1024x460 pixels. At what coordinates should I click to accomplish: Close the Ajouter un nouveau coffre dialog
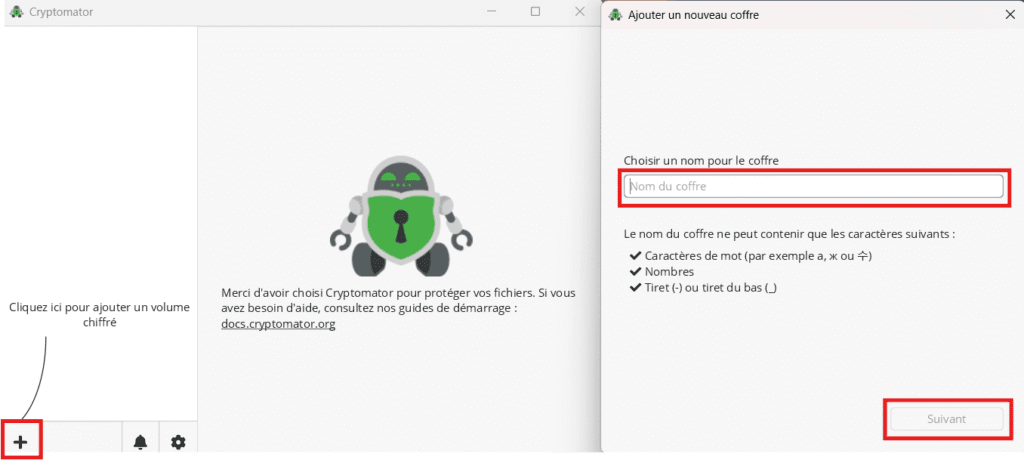1010,14
